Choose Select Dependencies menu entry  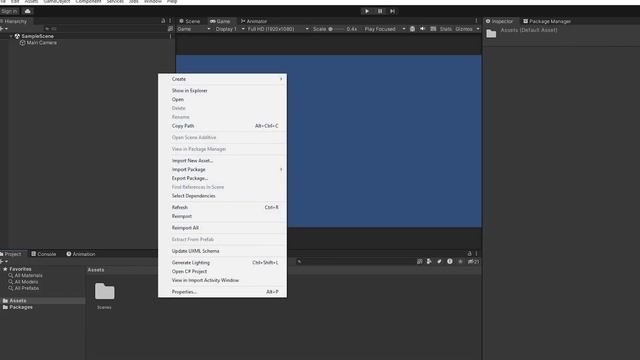coord(222,196)
